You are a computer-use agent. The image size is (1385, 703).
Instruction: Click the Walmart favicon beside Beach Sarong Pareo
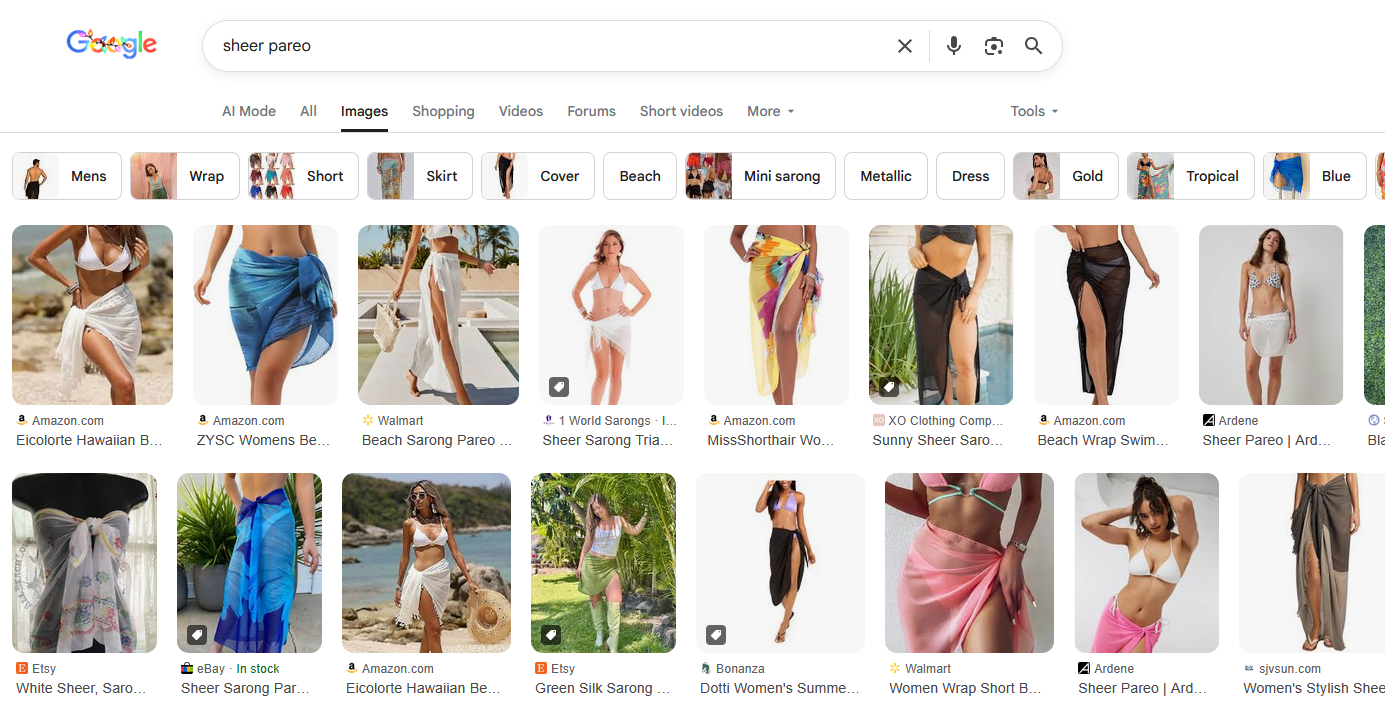click(x=368, y=421)
